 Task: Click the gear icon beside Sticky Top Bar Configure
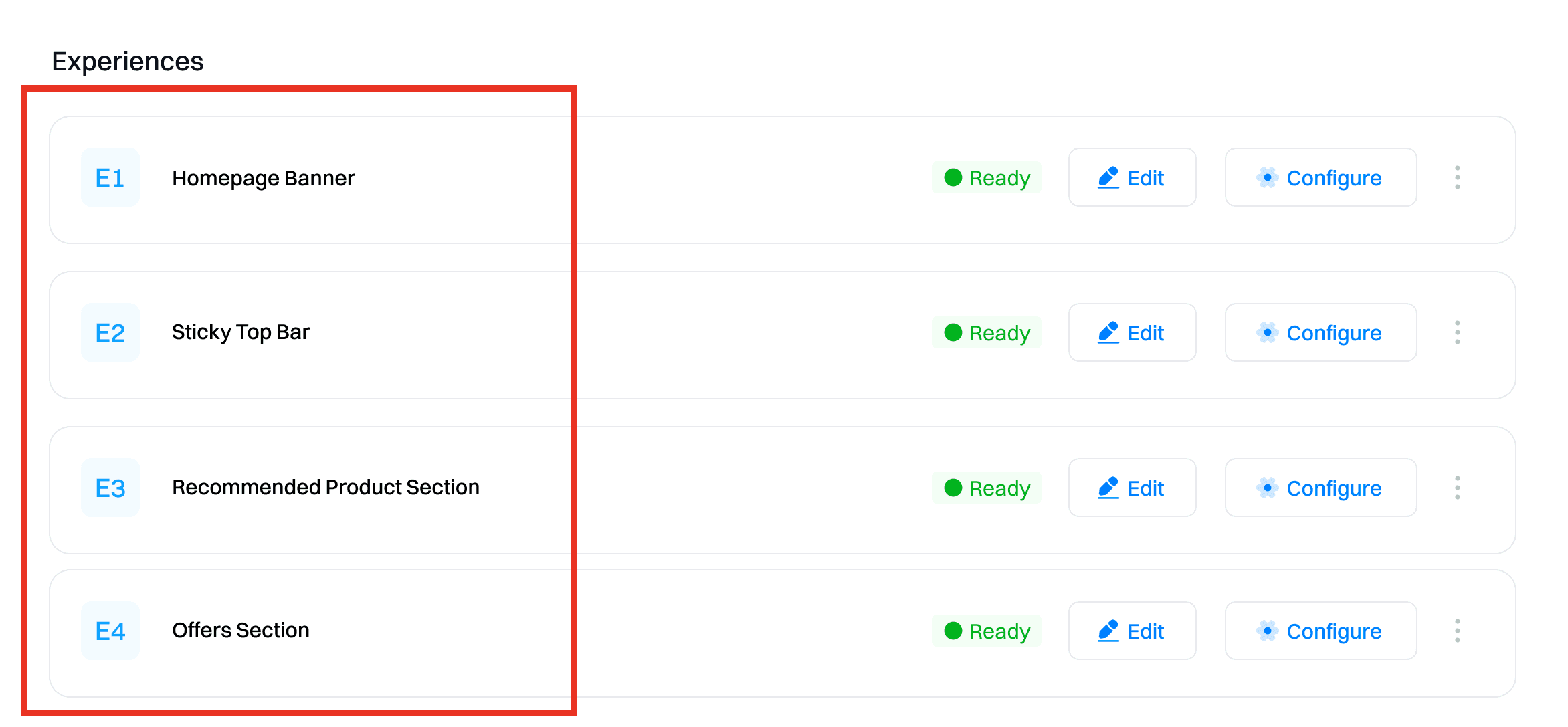pos(1267,332)
